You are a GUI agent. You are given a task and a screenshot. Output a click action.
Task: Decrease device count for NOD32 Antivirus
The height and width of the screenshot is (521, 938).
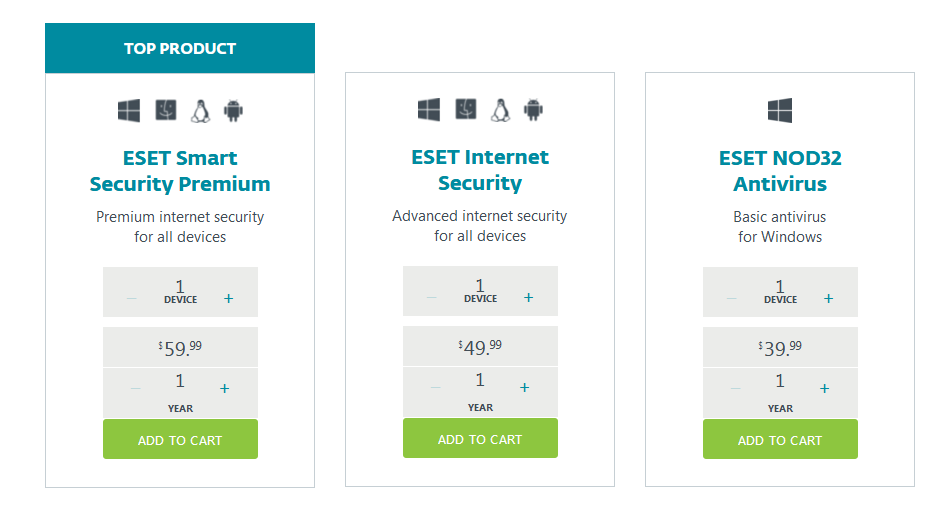point(732,298)
